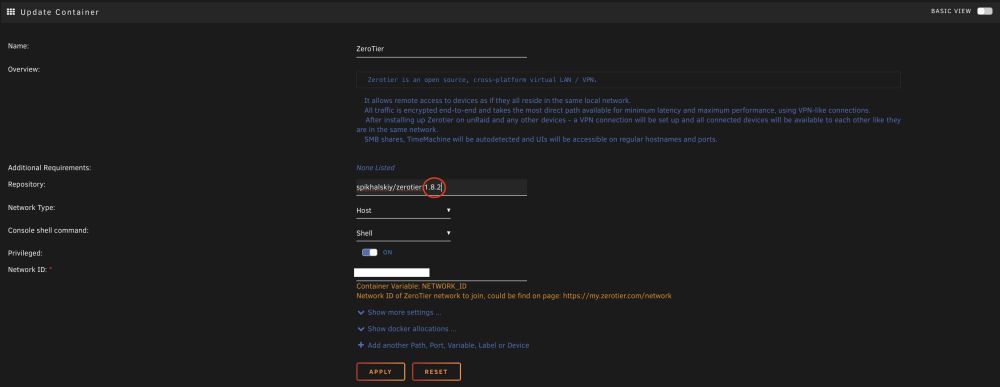Toggle the Basic View switch
The image size is (1000, 387).
click(x=985, y=11)
